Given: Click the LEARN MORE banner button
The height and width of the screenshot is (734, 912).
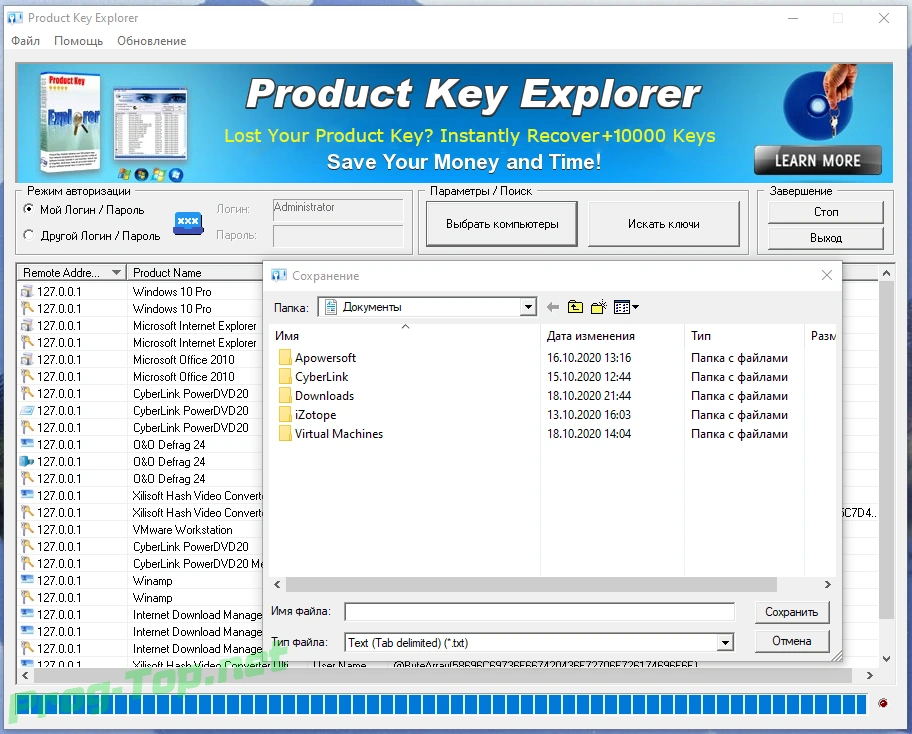Looking at the screenshot, I should 818,161.
